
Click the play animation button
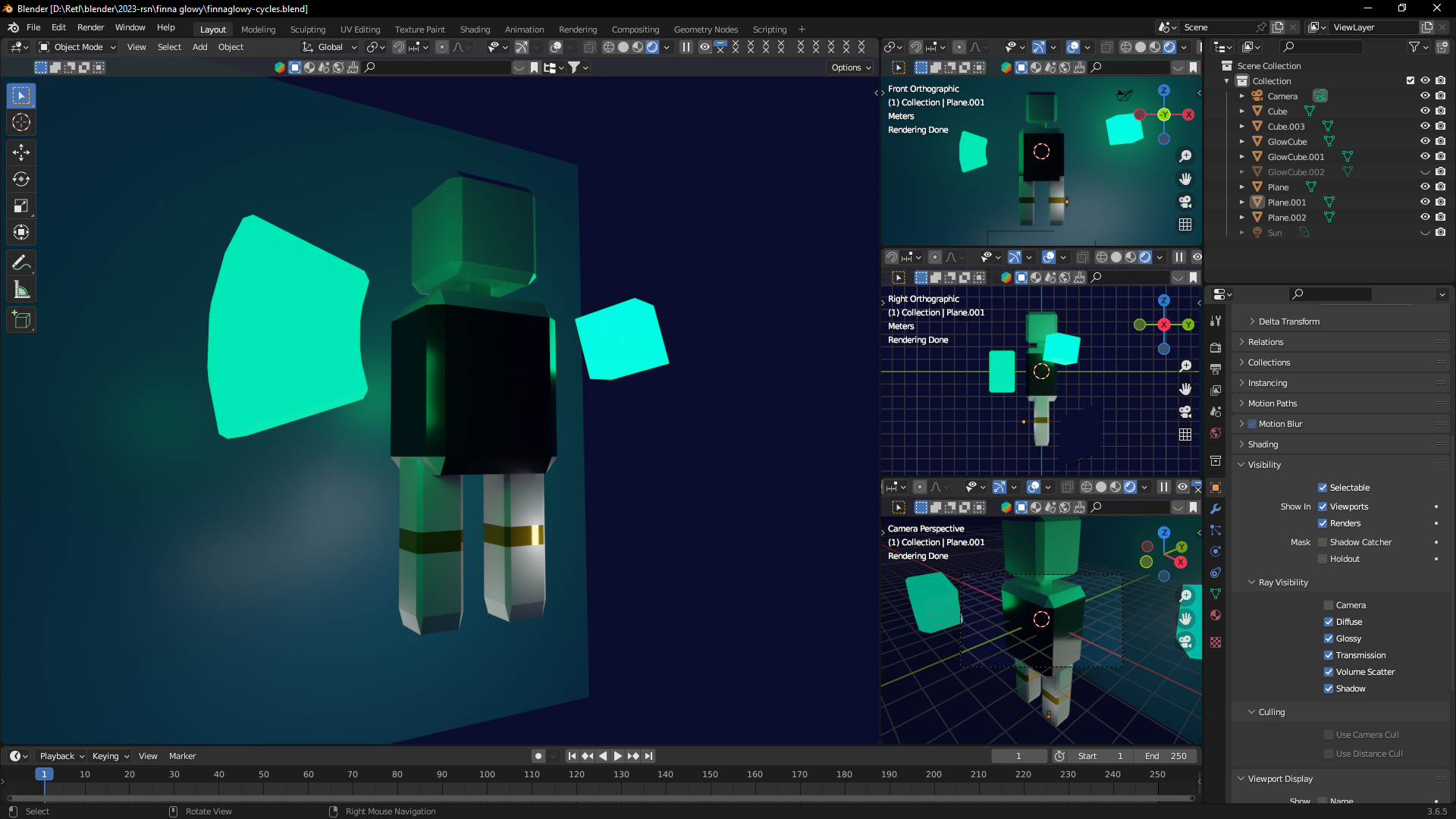tap(617, 756)
